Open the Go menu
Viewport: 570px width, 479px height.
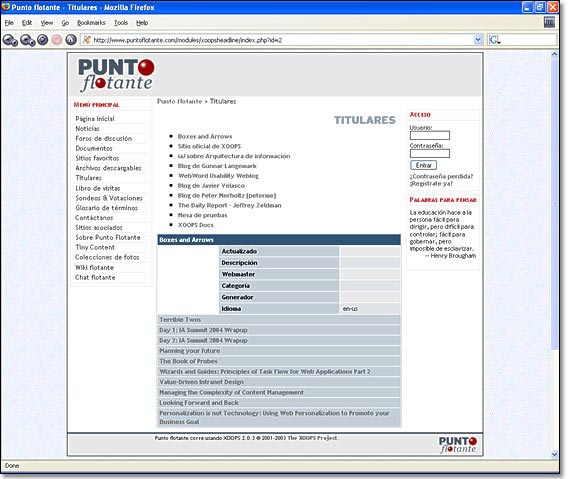tap(65, 23)
